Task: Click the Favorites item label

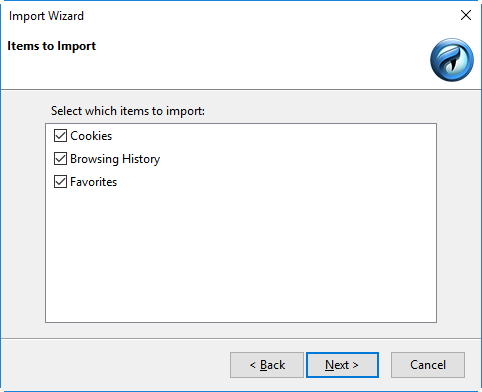Action: coord(94,182)
